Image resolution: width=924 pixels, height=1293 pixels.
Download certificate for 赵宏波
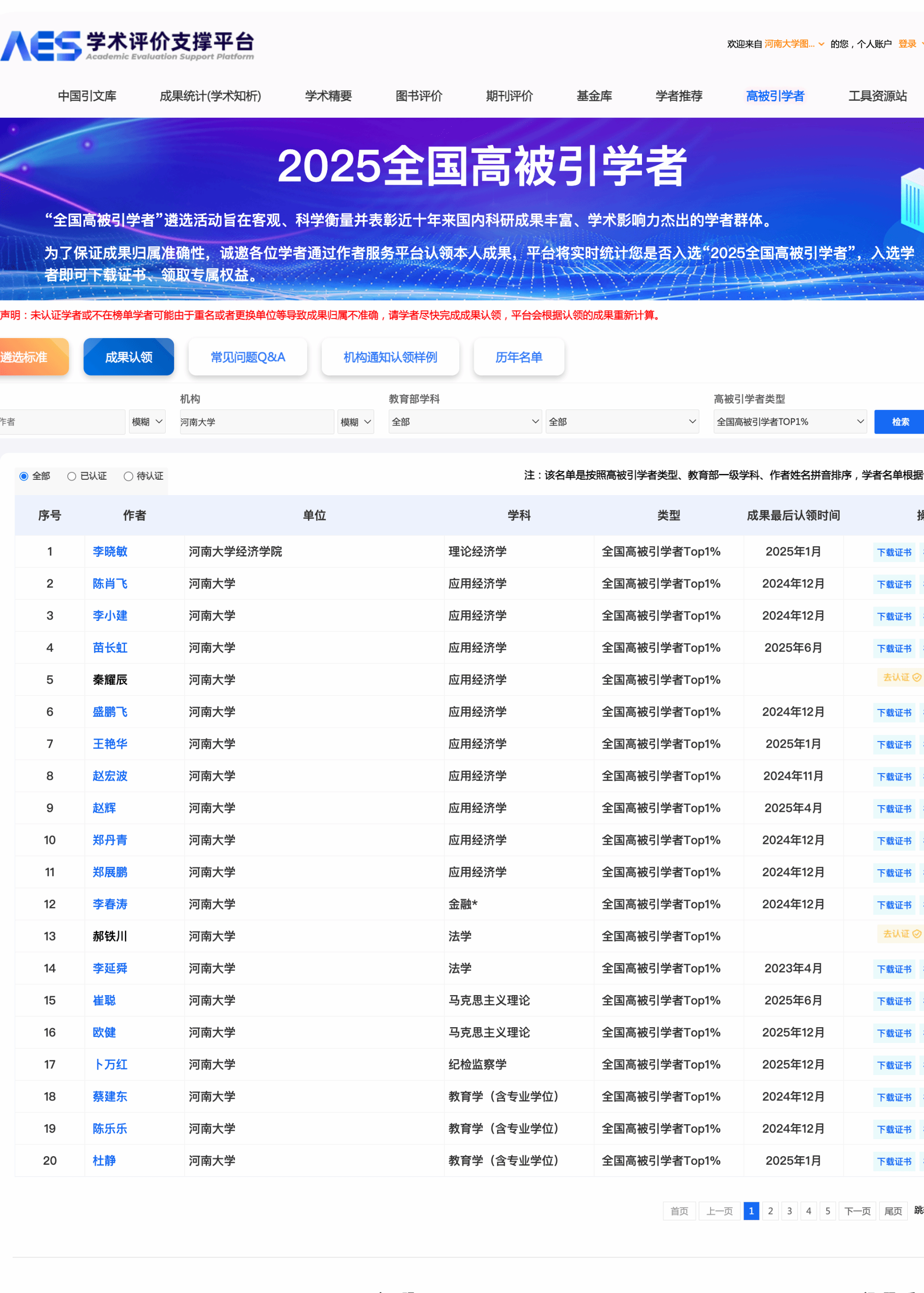[x=894, y=777]
